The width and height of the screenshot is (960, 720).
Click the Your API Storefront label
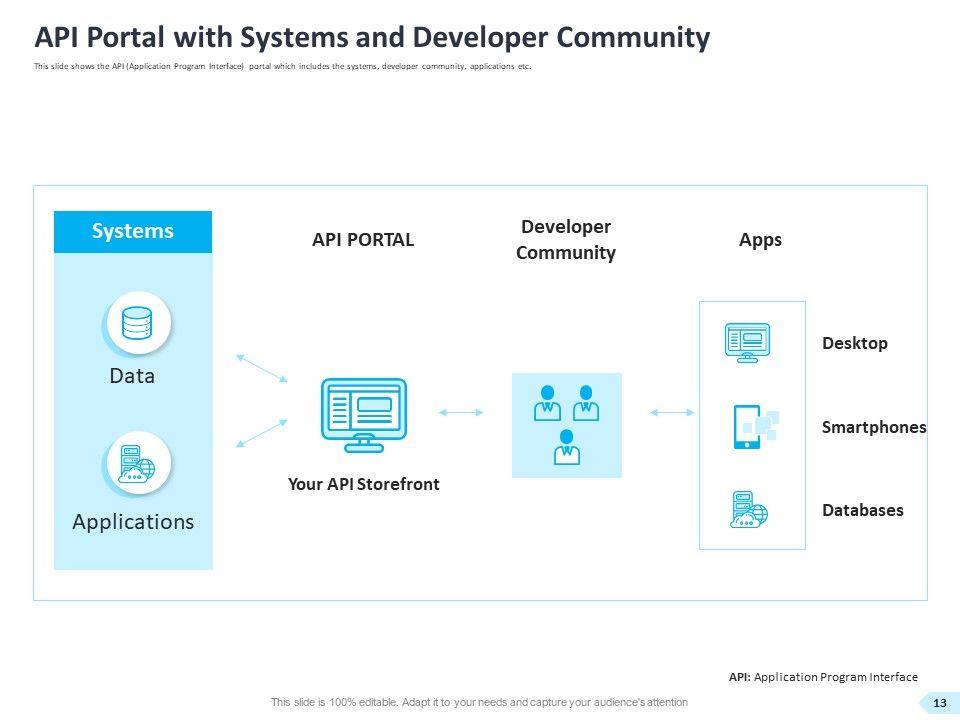(x=363, y=484)
